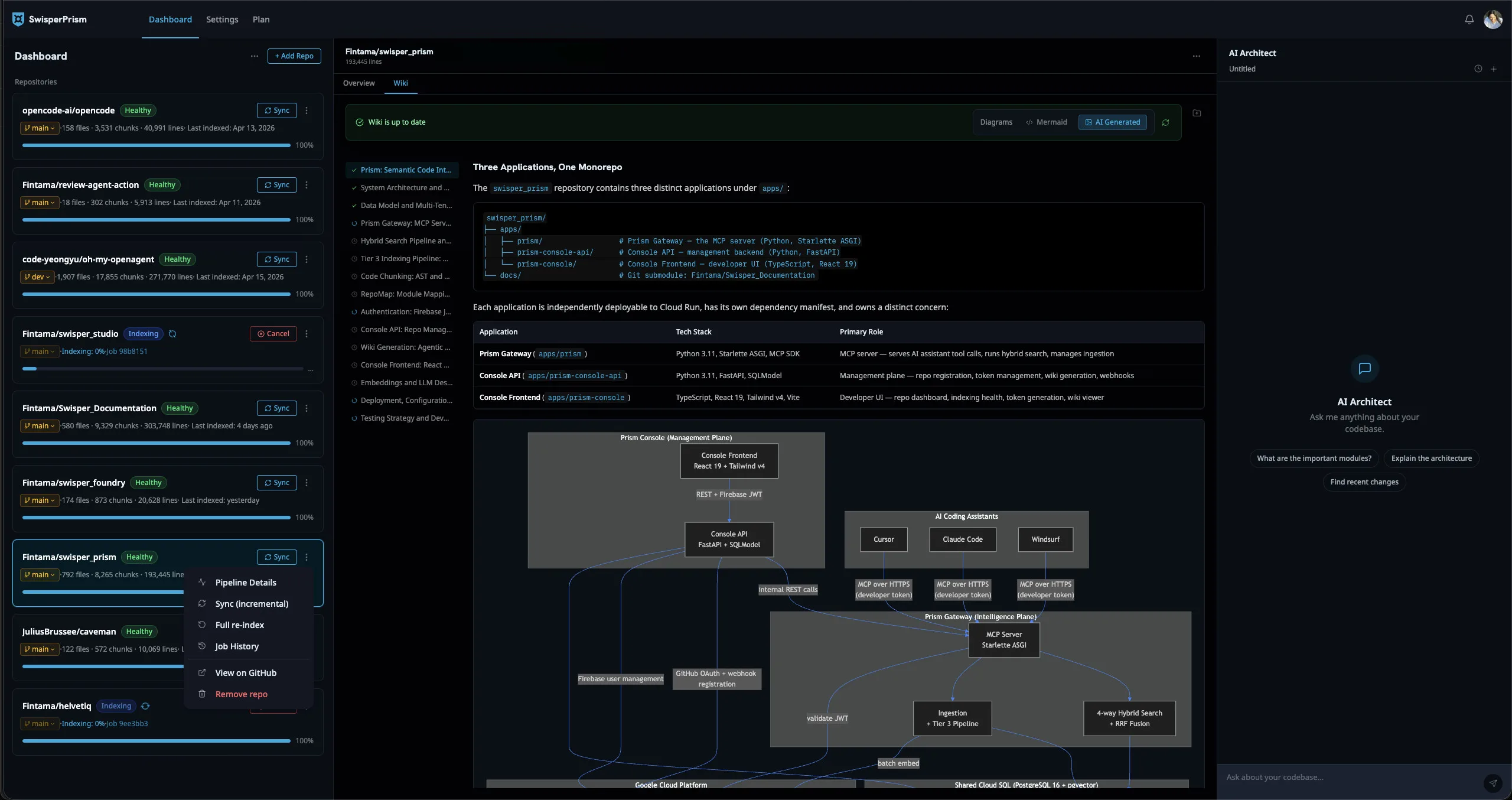This screenshot has height=800, width=1512.
Task: Expand main branch dropdown for Swisper_Documentation
Action: click(x=40, y=426)
